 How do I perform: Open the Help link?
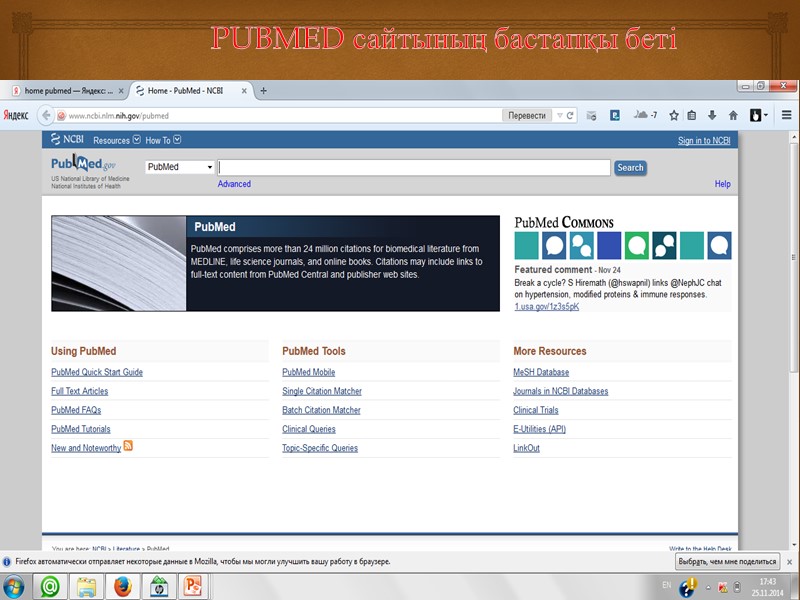coord(722,184)
